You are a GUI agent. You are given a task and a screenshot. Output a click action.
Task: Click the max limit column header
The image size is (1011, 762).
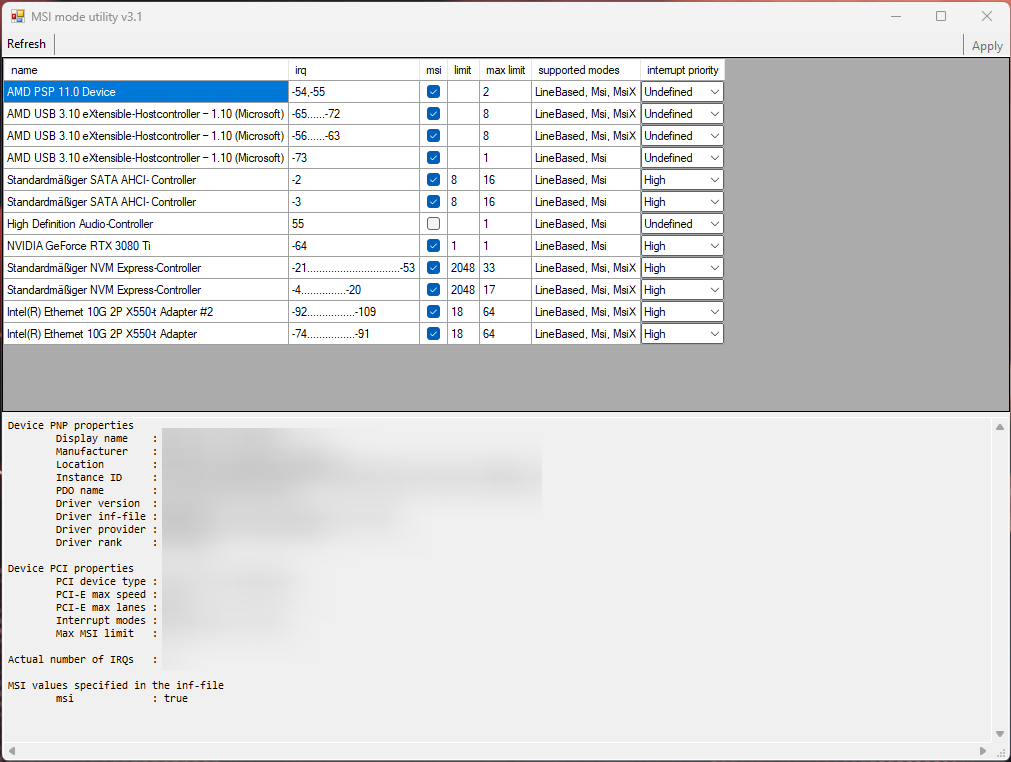coord(506,70)
